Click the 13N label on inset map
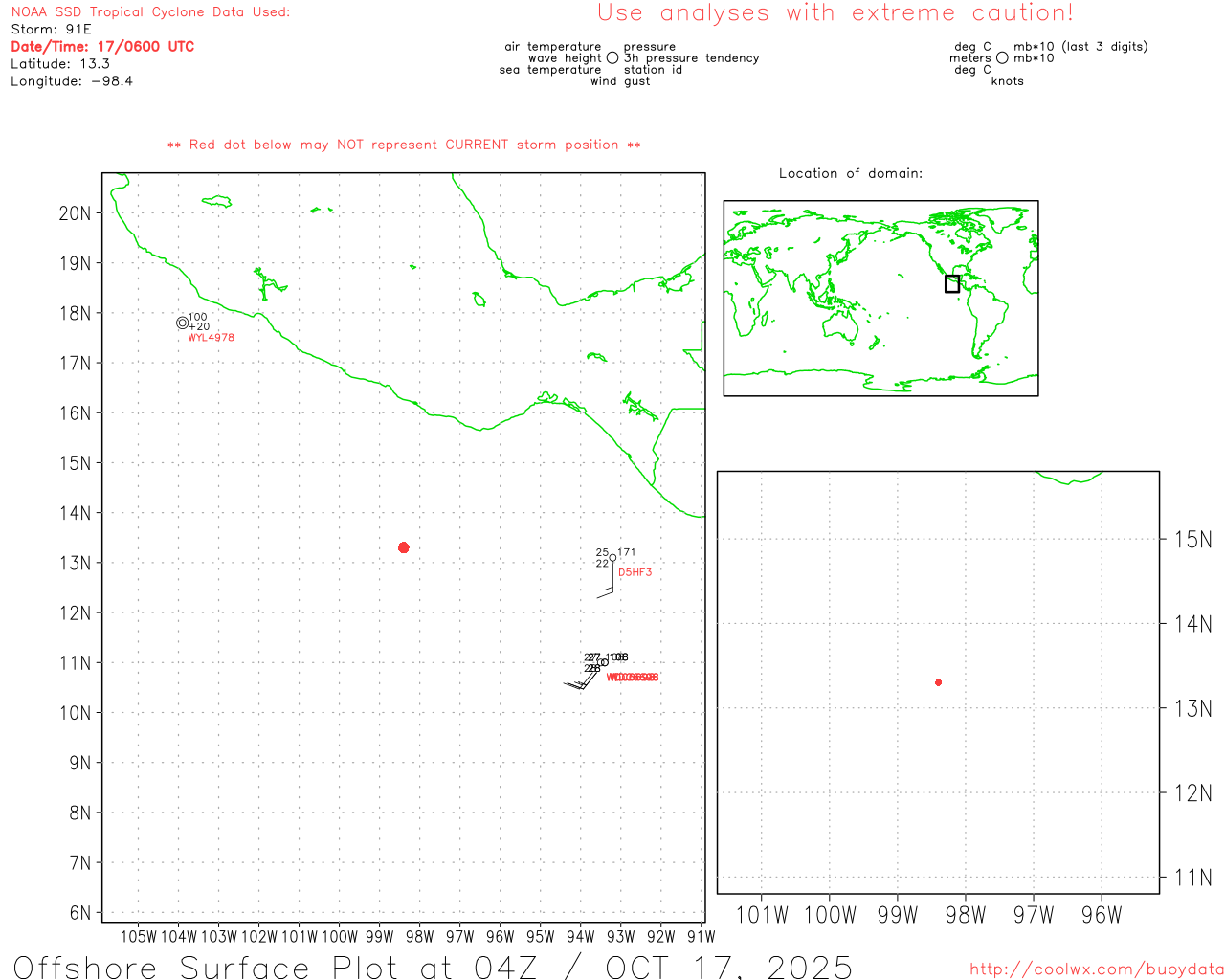This screenshot has height=980, width=1225. 1192,709
